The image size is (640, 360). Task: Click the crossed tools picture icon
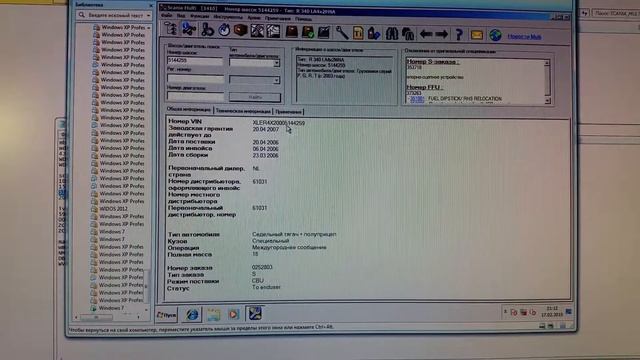coord(257,31)
